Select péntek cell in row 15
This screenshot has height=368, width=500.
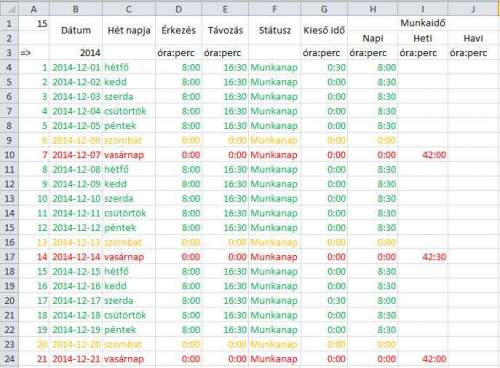click(129, 228)
